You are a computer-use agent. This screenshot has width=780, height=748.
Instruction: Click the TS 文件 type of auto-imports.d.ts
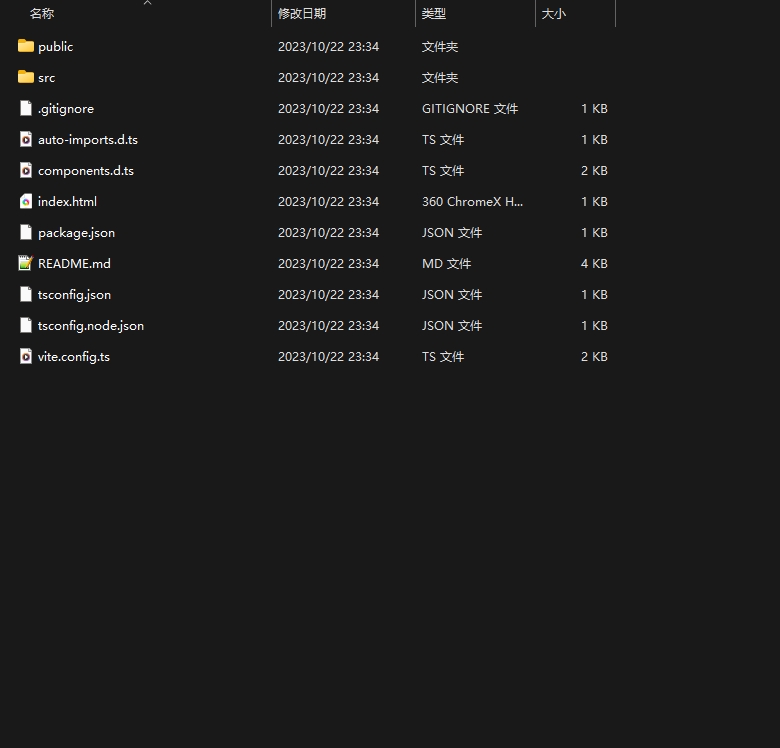pos(443,140)
